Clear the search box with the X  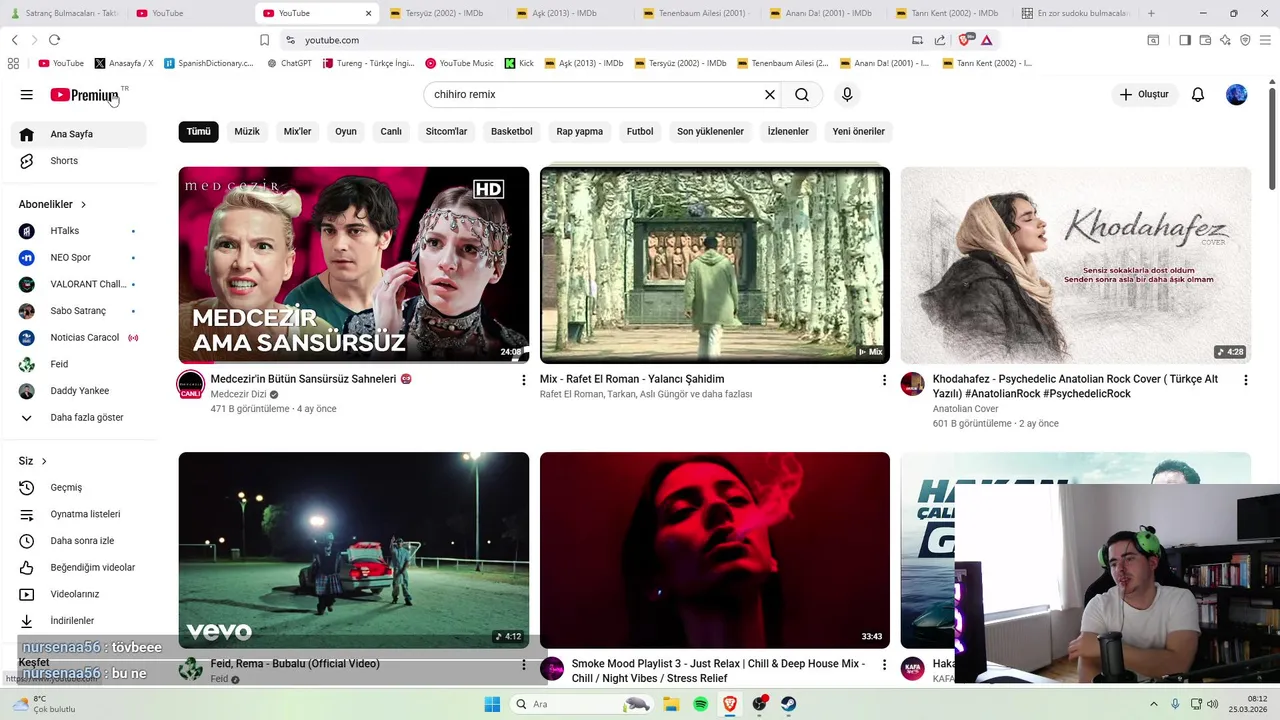tap(770, 94)
